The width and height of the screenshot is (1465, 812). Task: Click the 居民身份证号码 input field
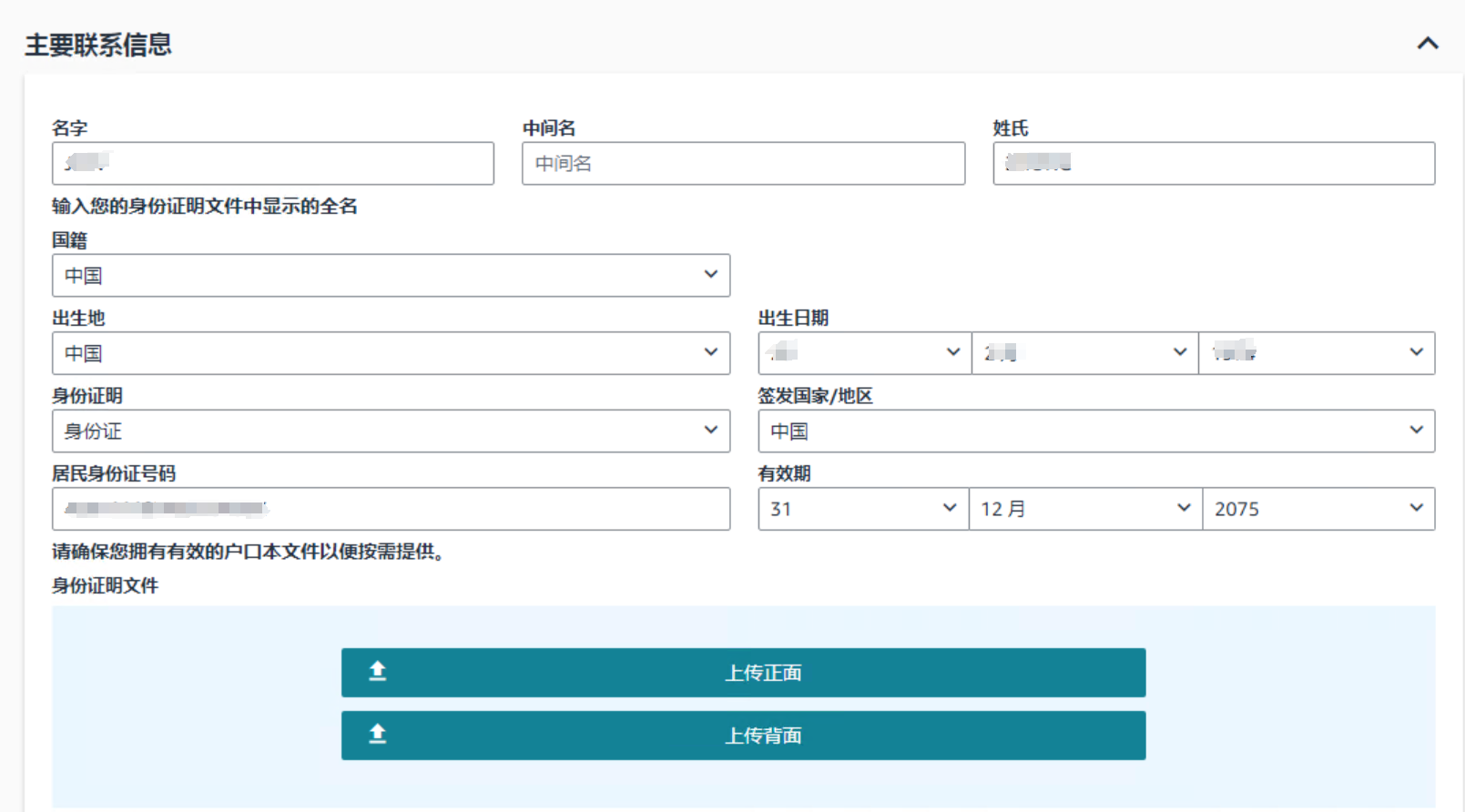pyautogui.click(x=391, y=509)
